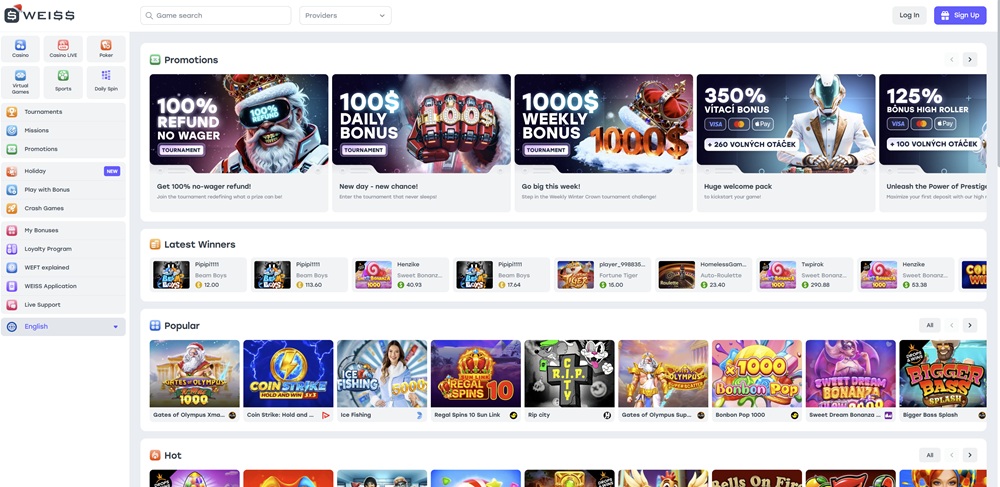Click the Log In button

click(x=909, y=16)
